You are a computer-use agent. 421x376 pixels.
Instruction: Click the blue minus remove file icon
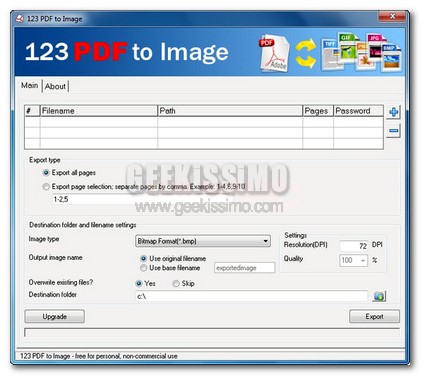pyautogui.click(x=393, y=131)
